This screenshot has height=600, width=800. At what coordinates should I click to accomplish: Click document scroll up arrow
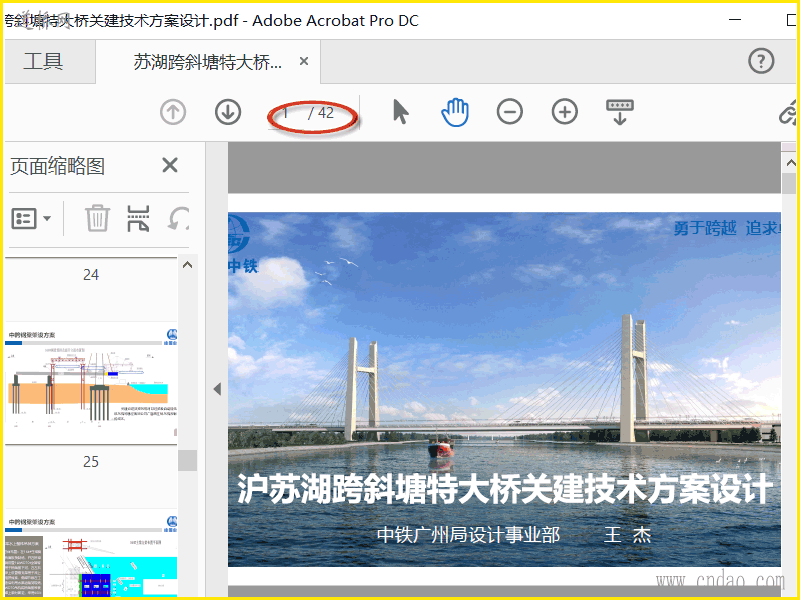790,163
